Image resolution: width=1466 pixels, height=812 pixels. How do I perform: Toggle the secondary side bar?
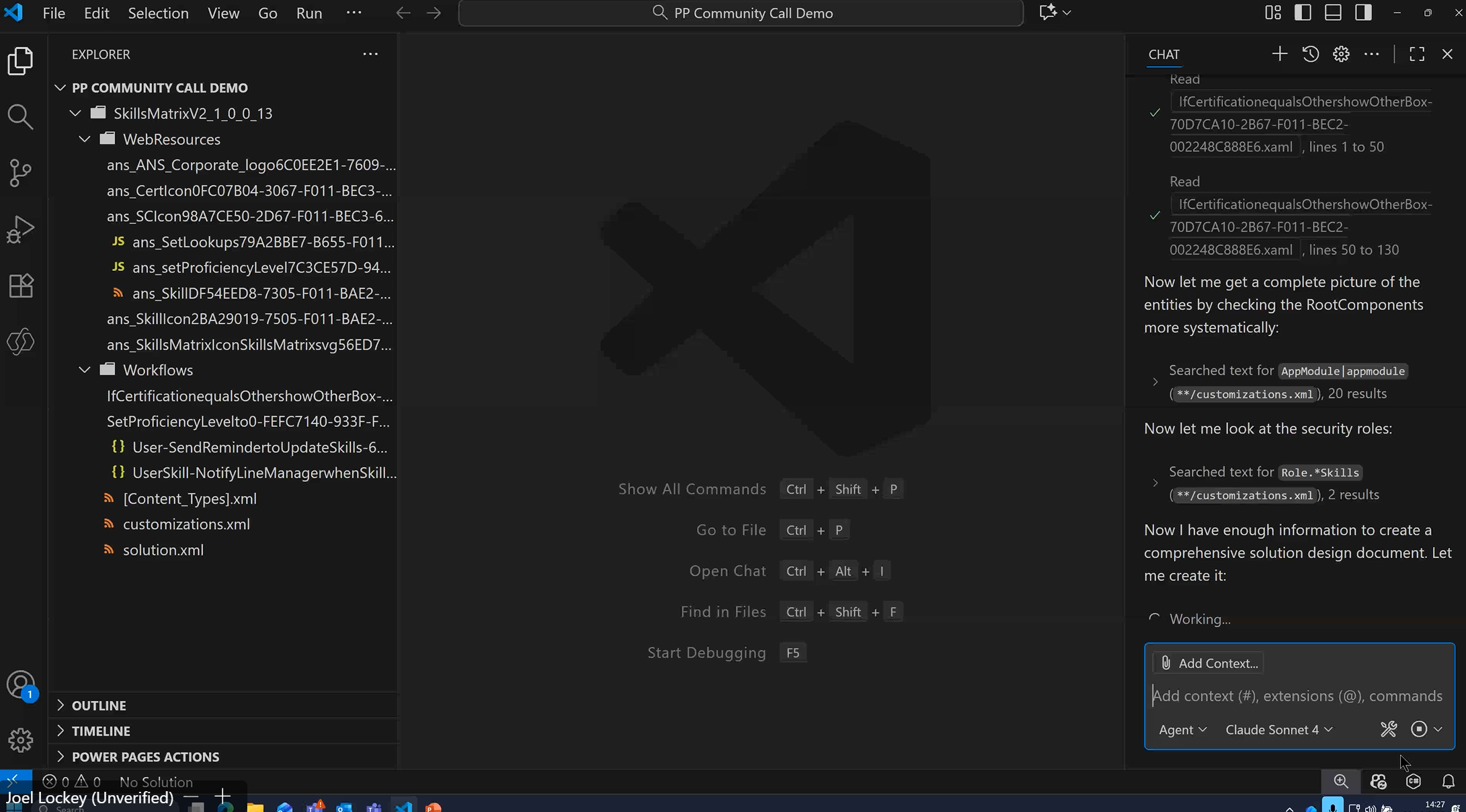[x=1363, y=13]
